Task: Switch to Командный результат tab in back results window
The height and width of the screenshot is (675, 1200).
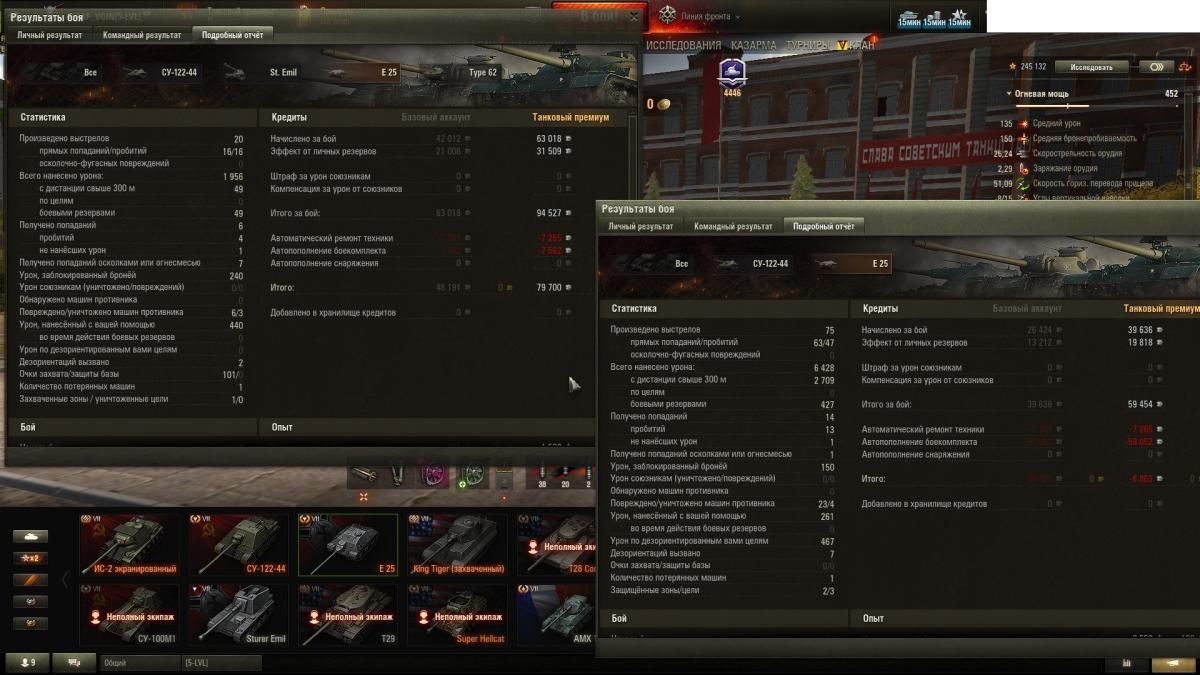Action: coord(142,35)
